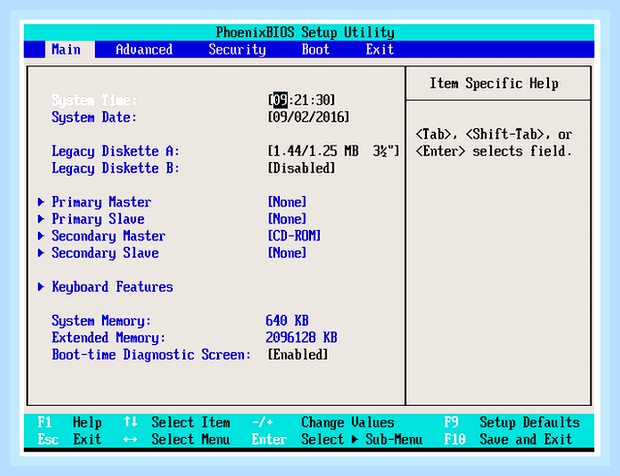Click the up-down arrows Select Item icon

pyautogui.click(x=130, y=422)
